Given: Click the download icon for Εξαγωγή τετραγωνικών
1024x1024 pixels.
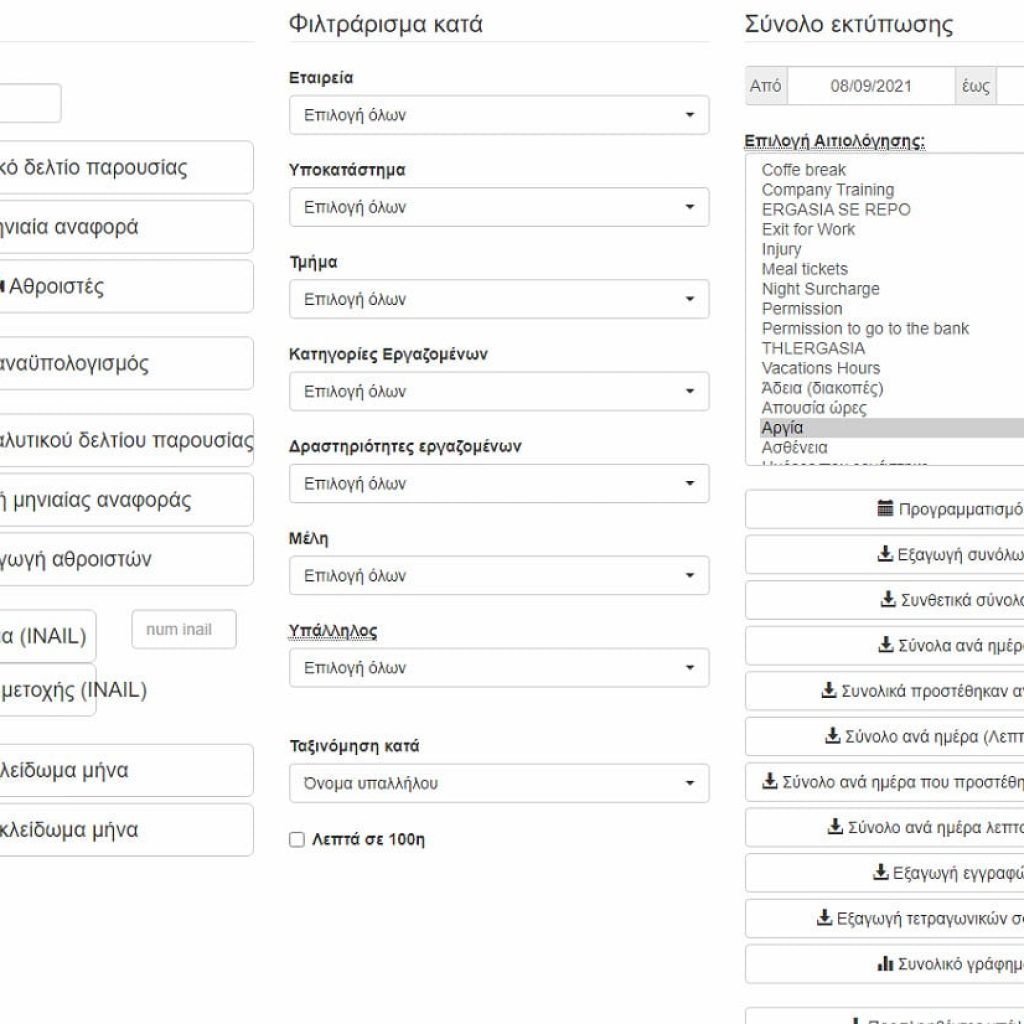Looking at the screenshot, I should tap(824, 918).
